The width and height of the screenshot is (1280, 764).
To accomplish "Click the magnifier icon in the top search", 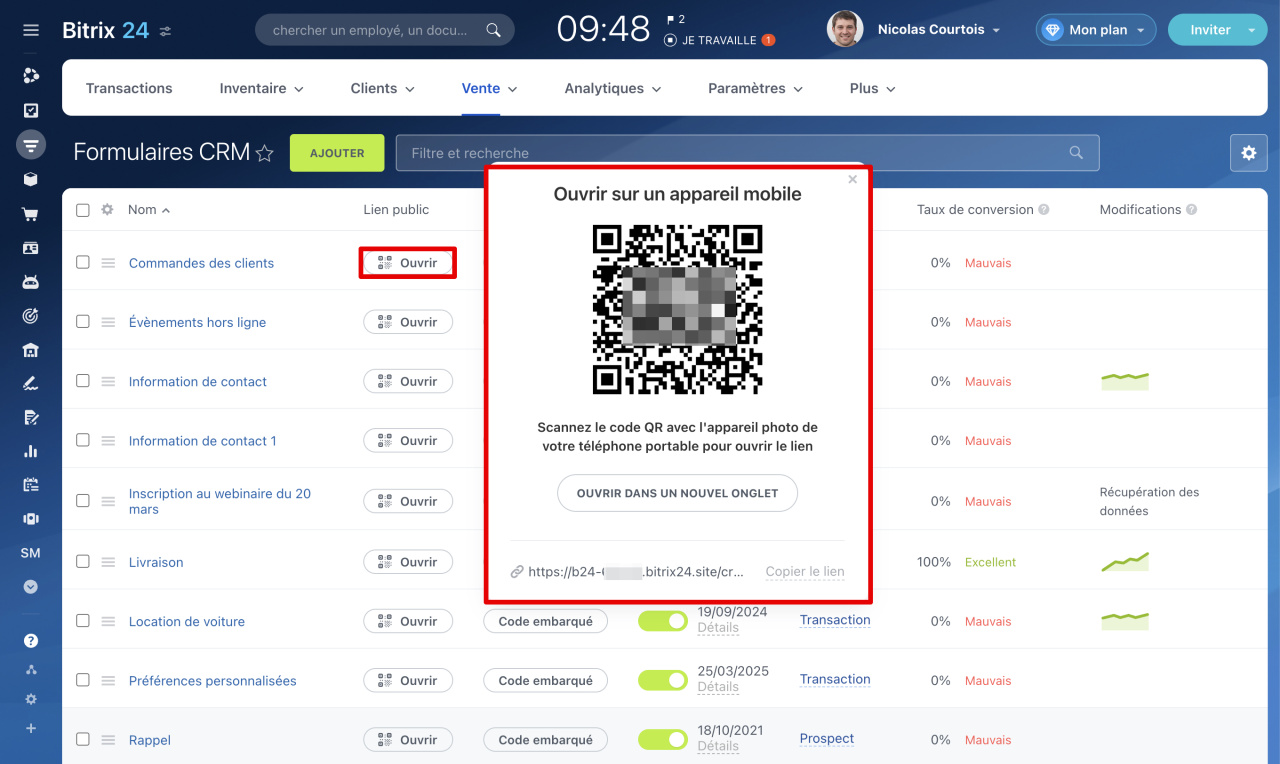I will [493, 30].
